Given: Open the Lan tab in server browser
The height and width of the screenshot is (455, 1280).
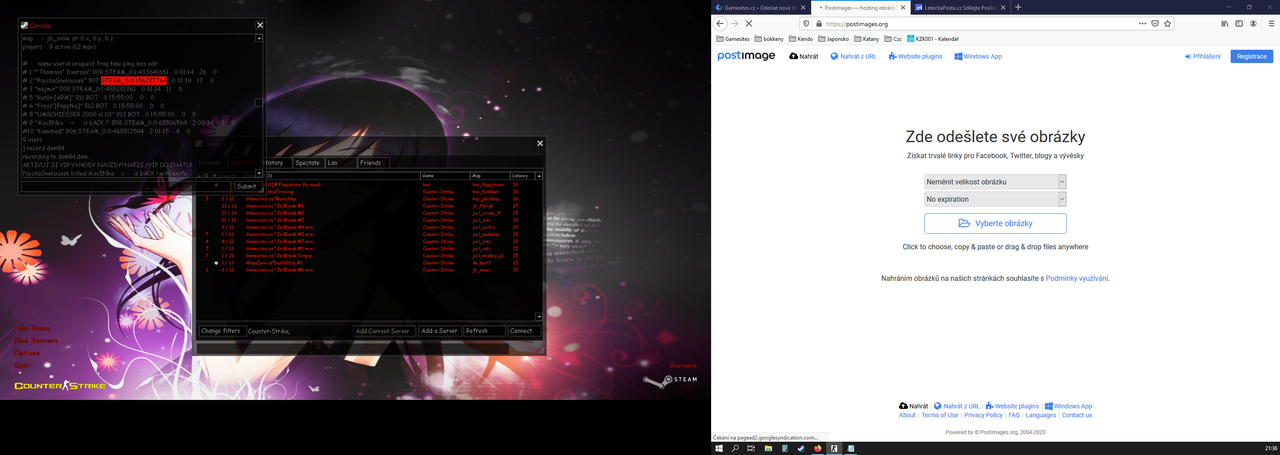Looking at the screenshot, I should pos(340,163).
